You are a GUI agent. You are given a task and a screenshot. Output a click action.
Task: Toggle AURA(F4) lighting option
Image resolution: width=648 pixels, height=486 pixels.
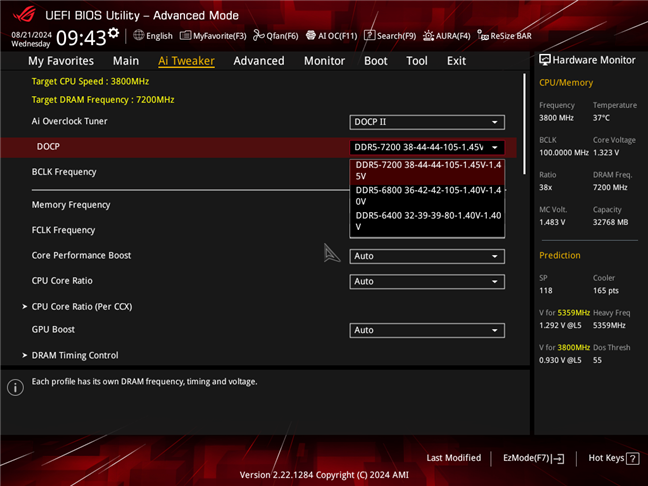[x=447, y=36]
